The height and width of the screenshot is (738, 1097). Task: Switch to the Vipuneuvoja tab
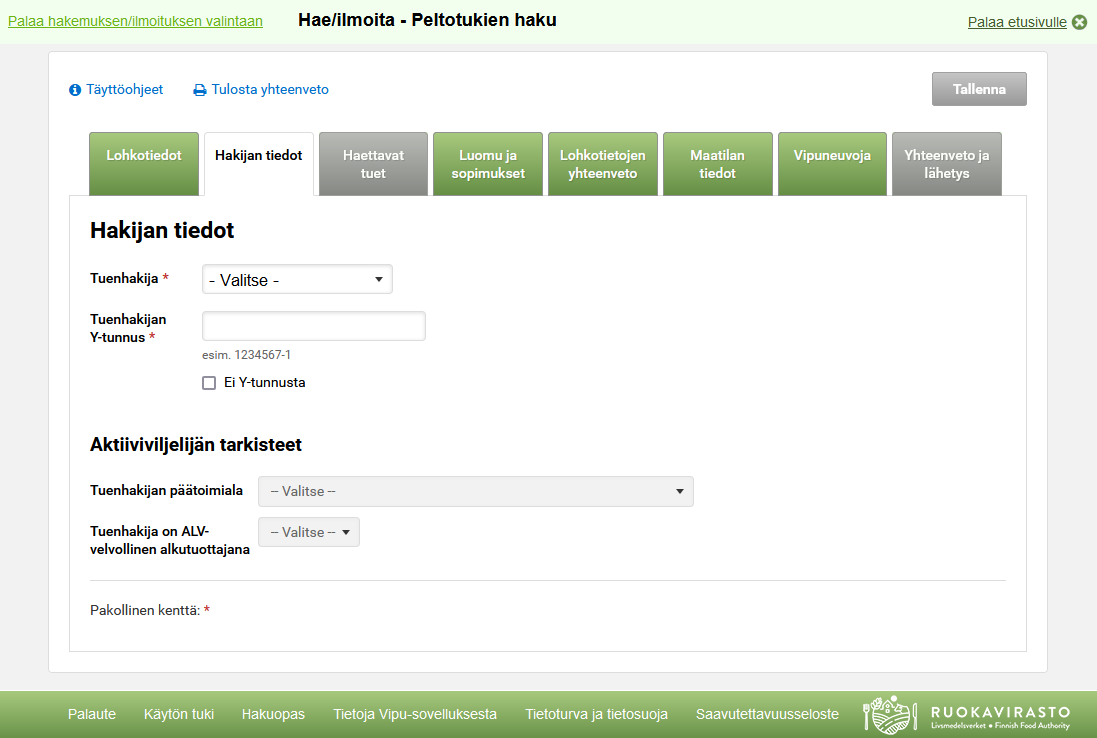coord(832,163)
